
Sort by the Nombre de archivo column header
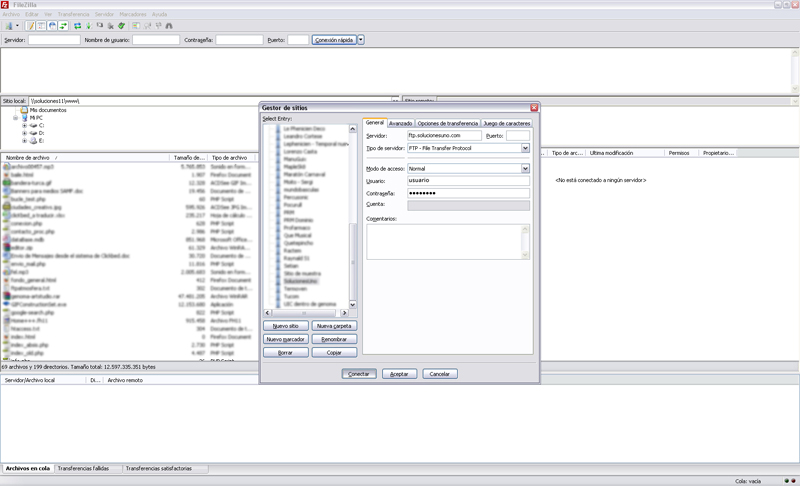tap(85, 158)
